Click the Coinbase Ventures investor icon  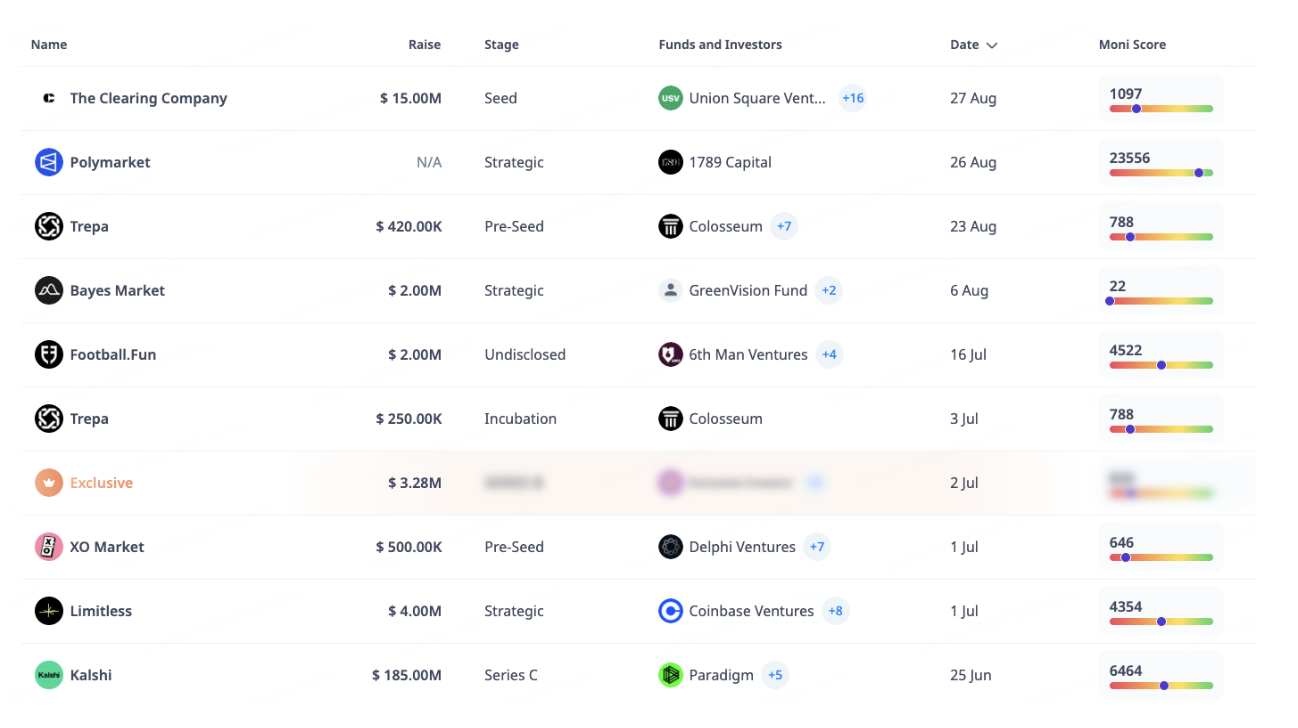(x=670, y=611)
